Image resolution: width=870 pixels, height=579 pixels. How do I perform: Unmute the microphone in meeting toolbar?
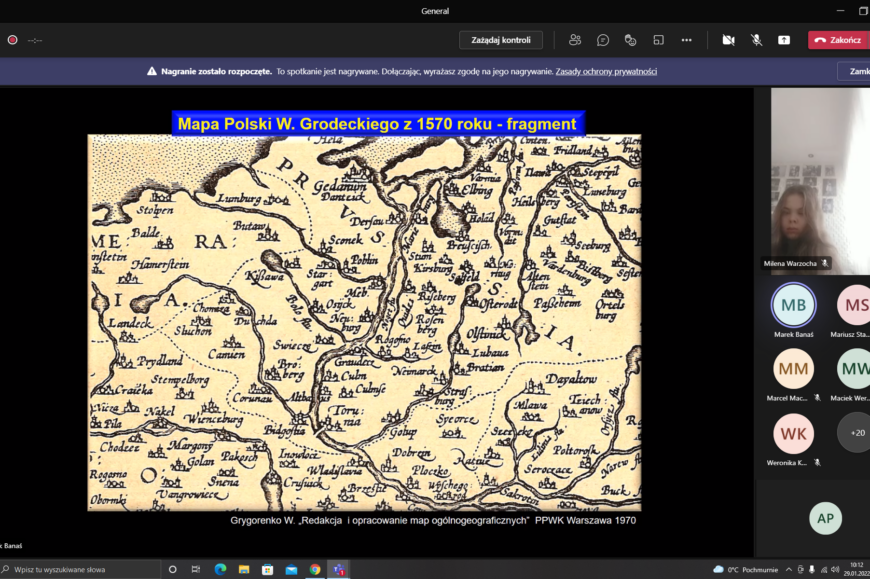(x=756, y=40)
